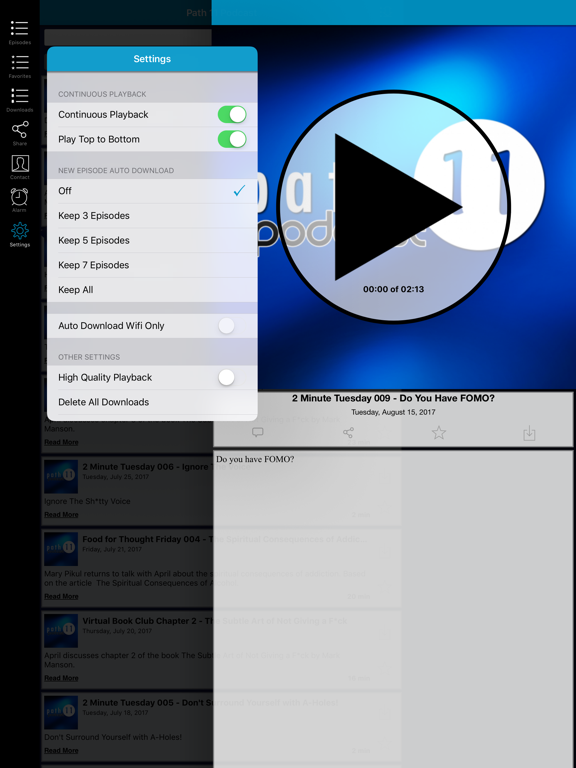This screenshot has height=768, width=576.
Task: Select episode title 2 Minute Tuesday 005
Action: click(x=210, y=703)
